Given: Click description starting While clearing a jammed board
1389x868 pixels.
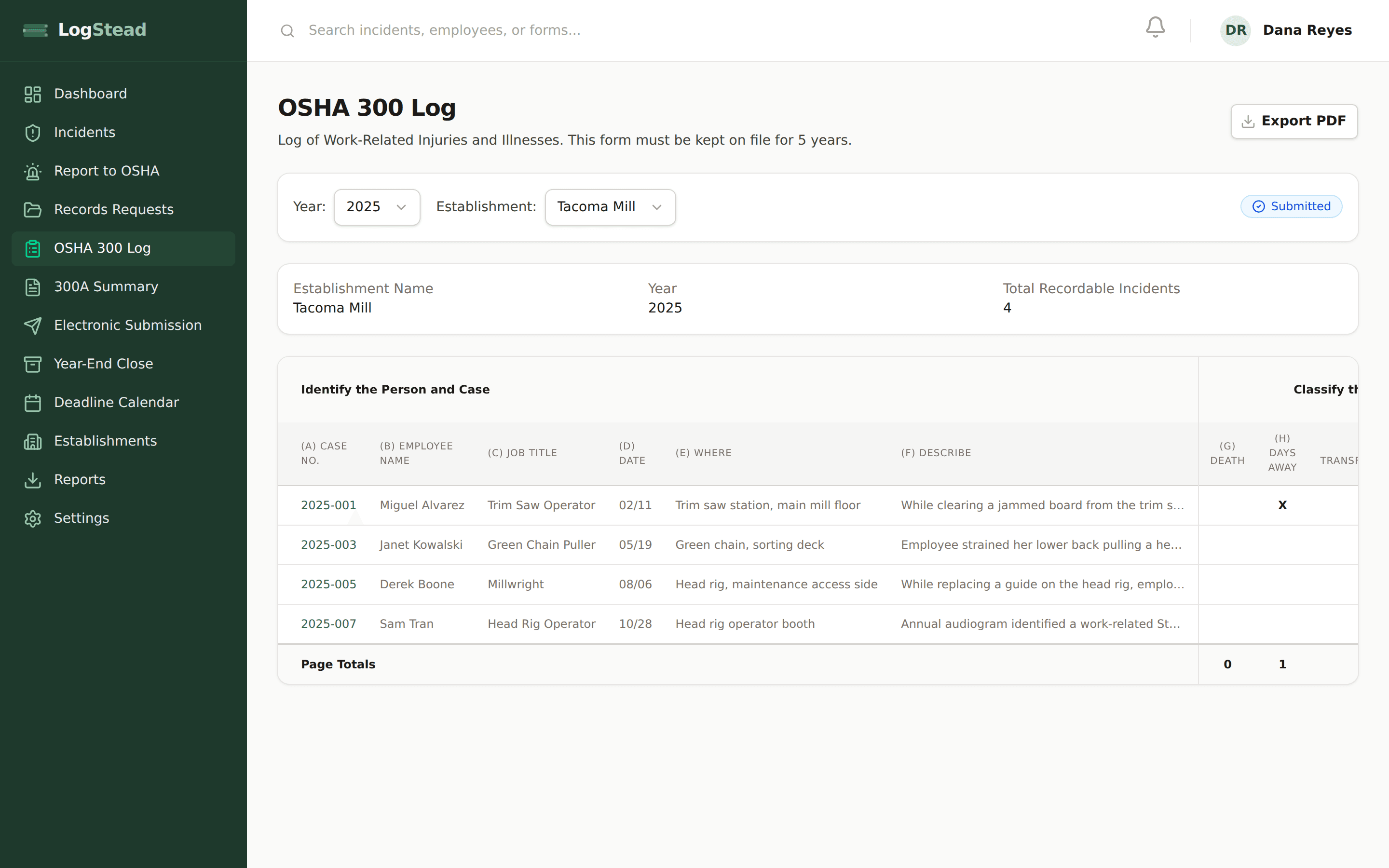Looking at the screenshot, I should click(1042, 506).
